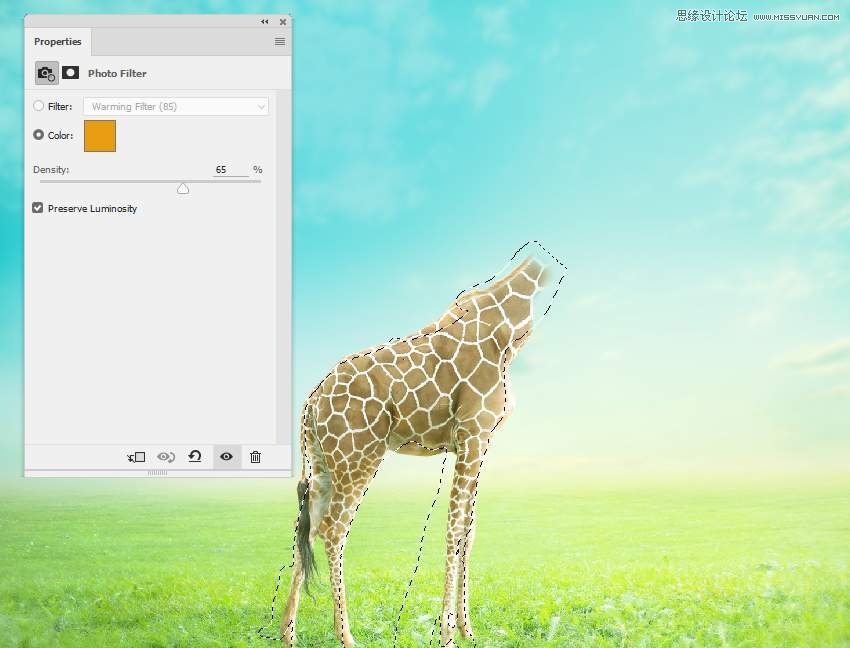
Task: Close the Properties panel
Action: [x=283, y=21]
